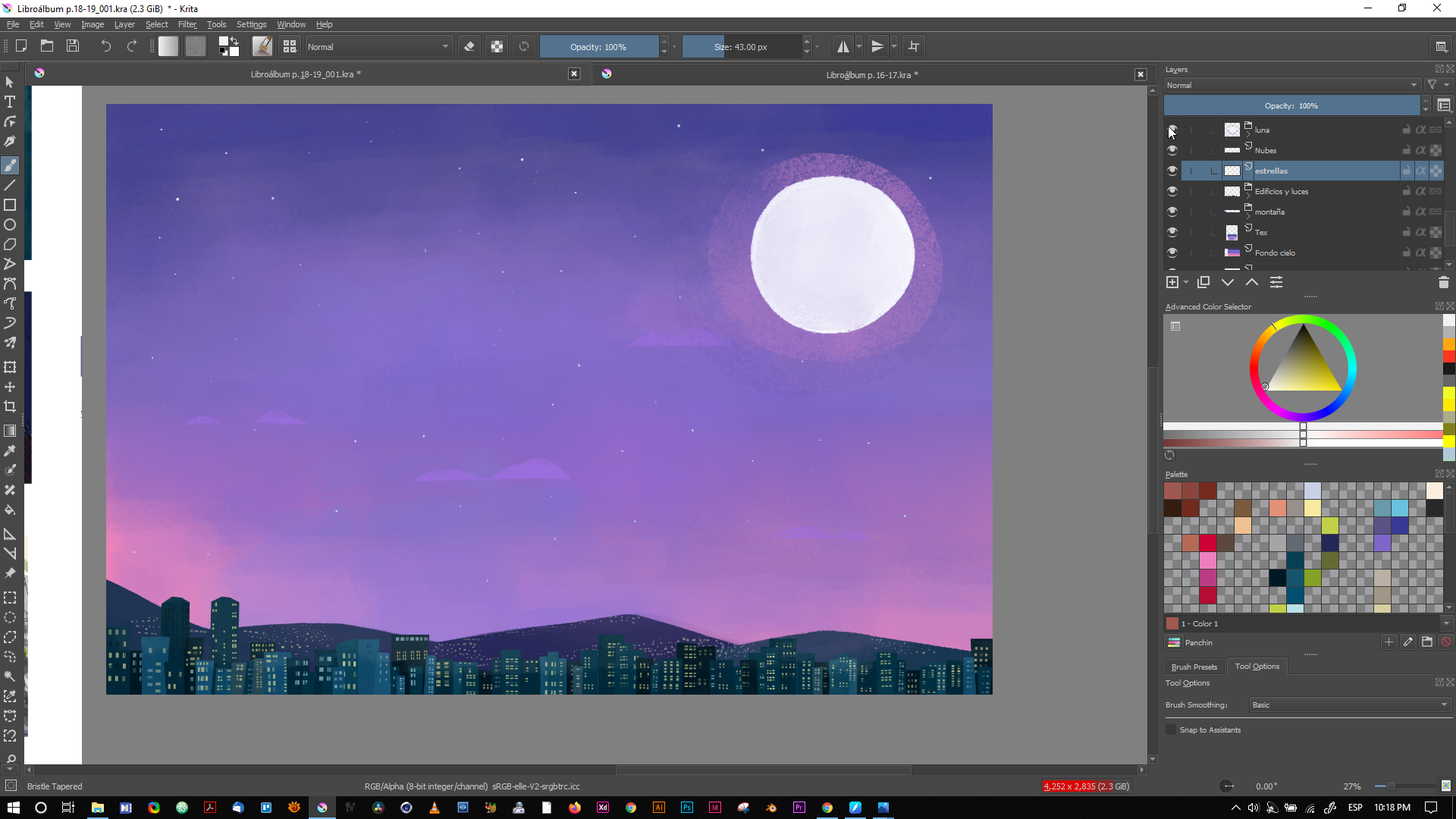Open the workspace chooser
This screenshot has height=819, width=1456.
1442,46
